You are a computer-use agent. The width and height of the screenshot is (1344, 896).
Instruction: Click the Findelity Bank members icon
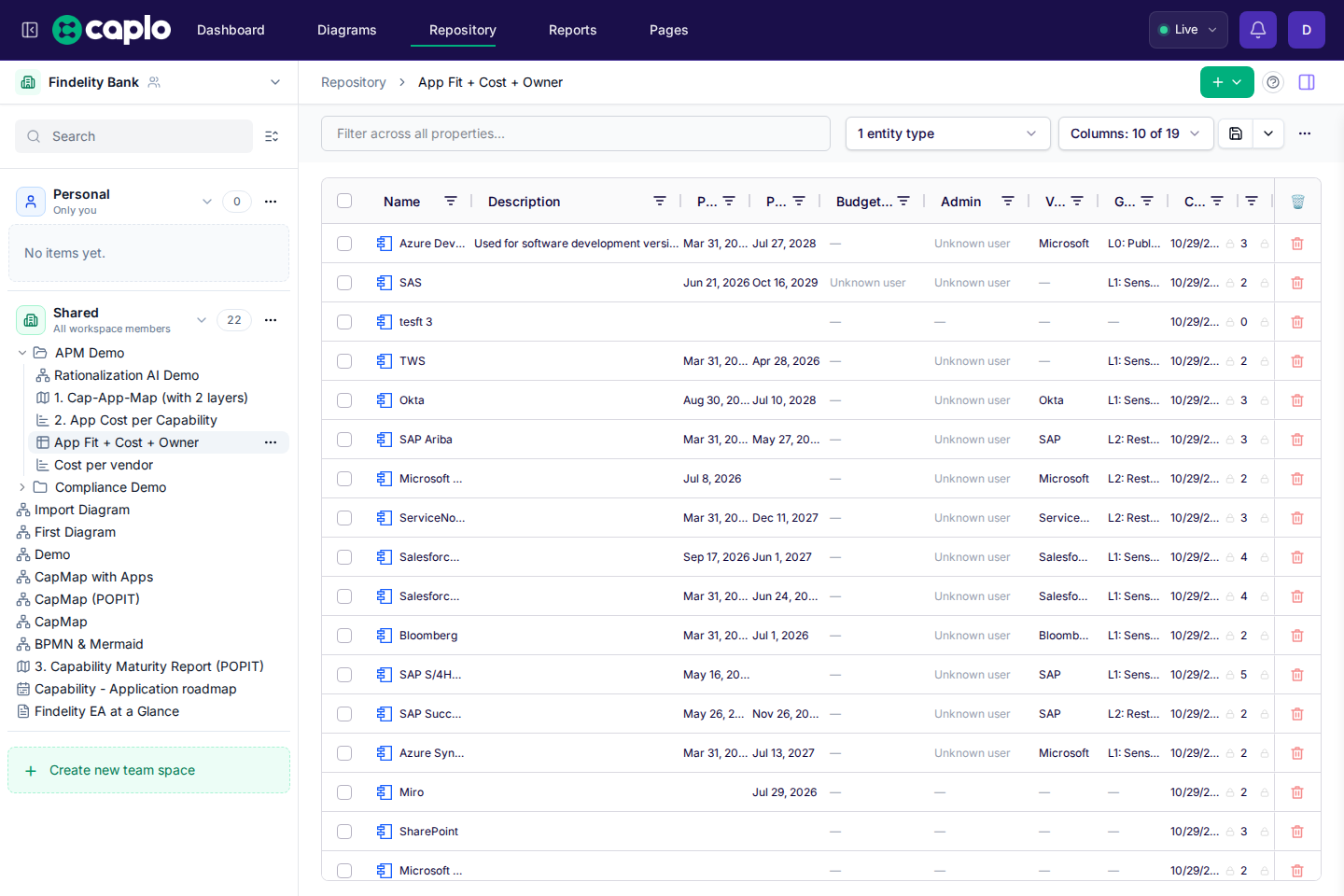154,82
